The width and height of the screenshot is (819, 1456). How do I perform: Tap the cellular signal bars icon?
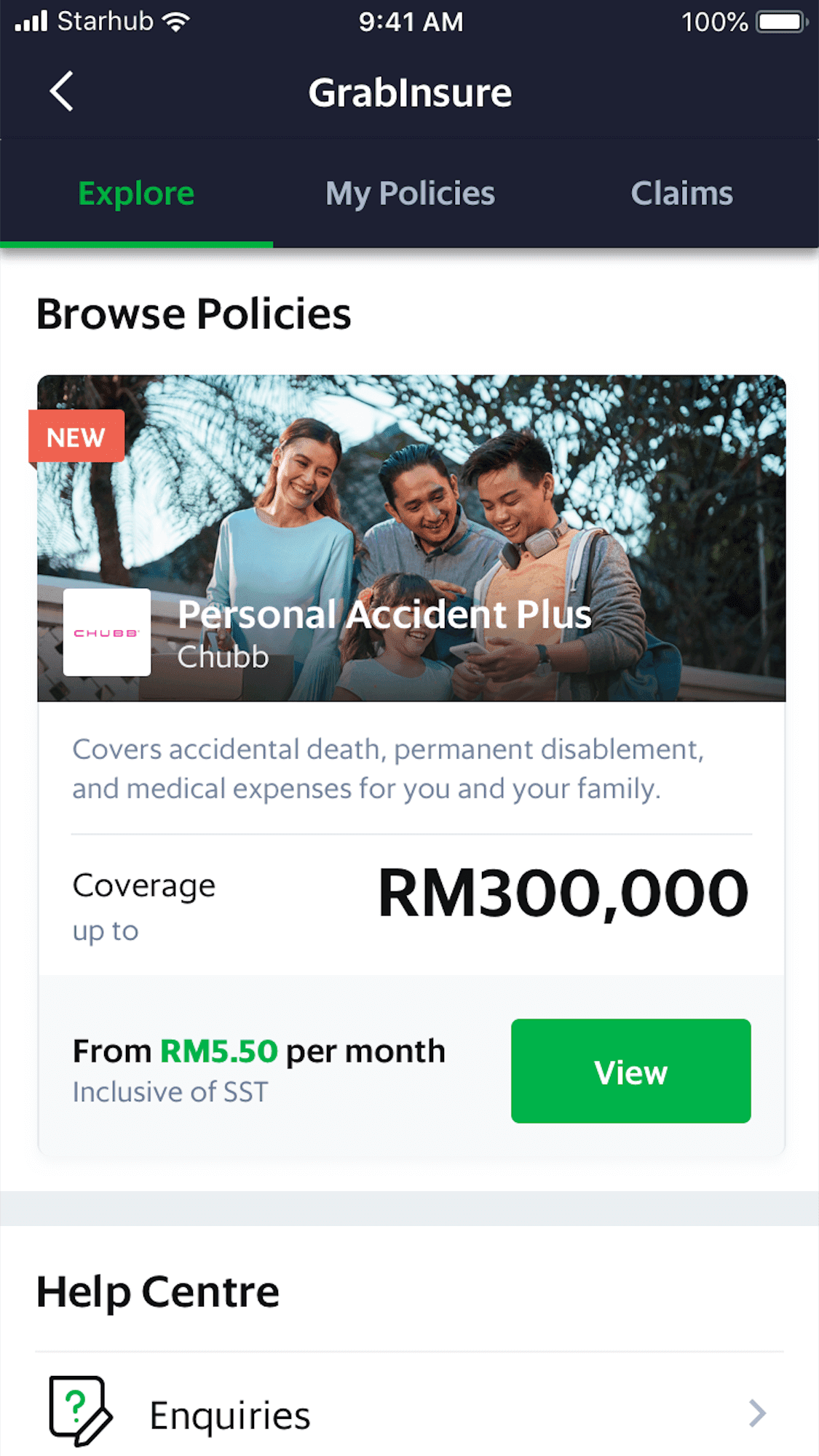click(x=31, y=22)
